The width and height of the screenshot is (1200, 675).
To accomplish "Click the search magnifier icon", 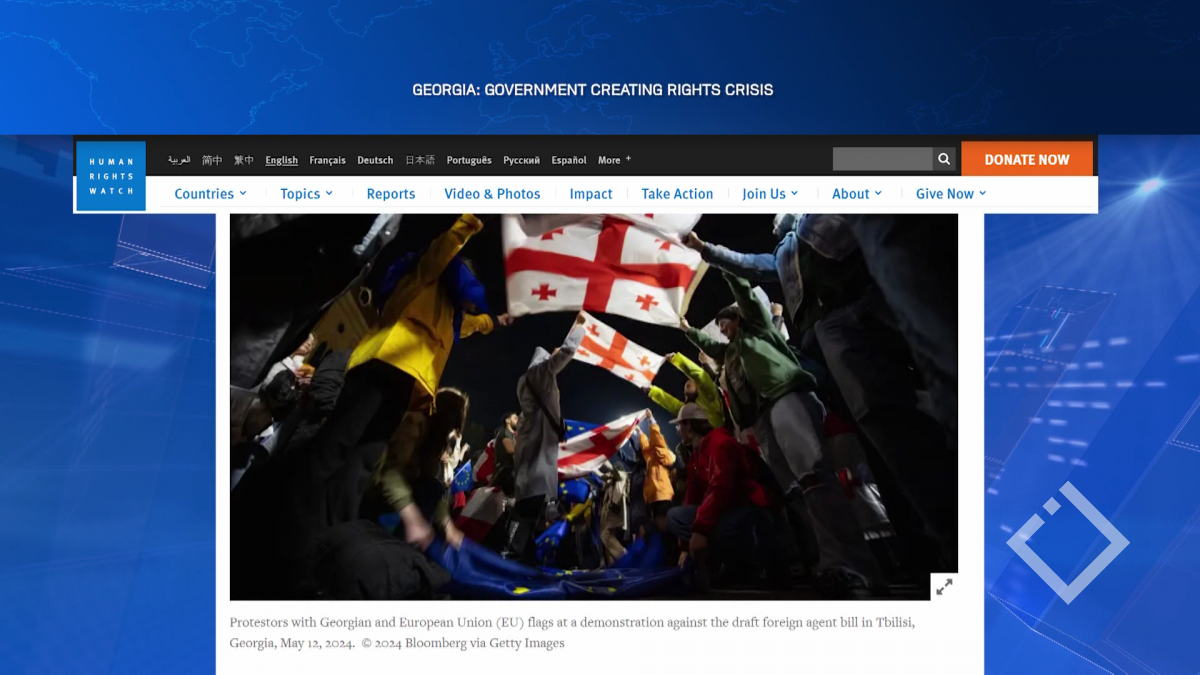I will pyautogui.click(x=944, y=159).
